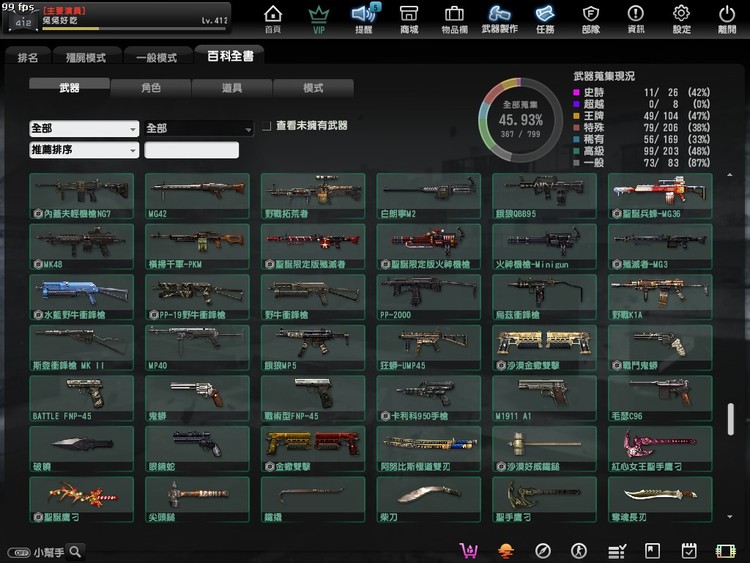This screenshot has height=563, width=750.
Task: Check the 查看未擁有武器 checkbox
Action: [x=266, y=127]
